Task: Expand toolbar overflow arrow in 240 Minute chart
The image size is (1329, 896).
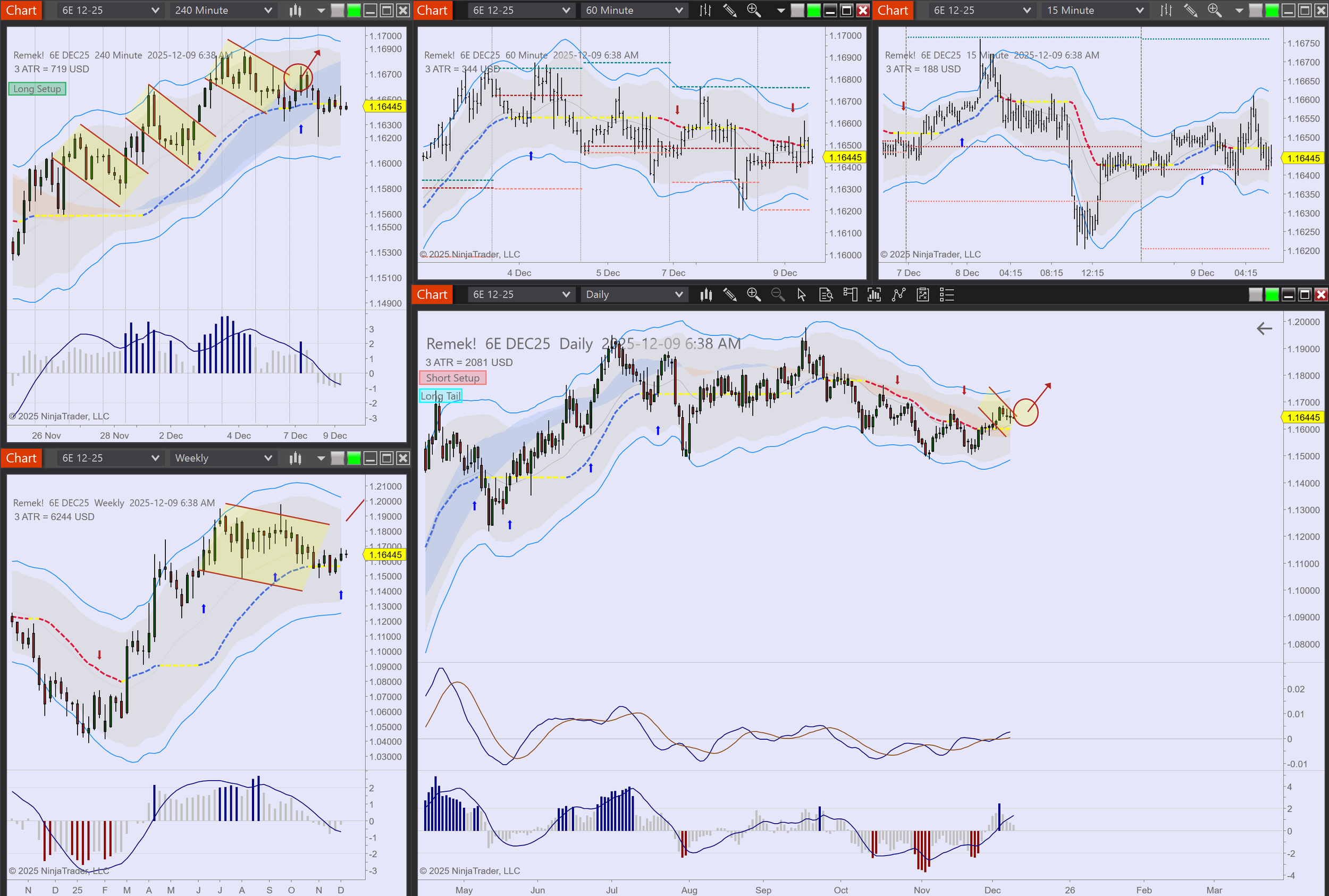Action: pyautogui.click(x=321, y=10)
